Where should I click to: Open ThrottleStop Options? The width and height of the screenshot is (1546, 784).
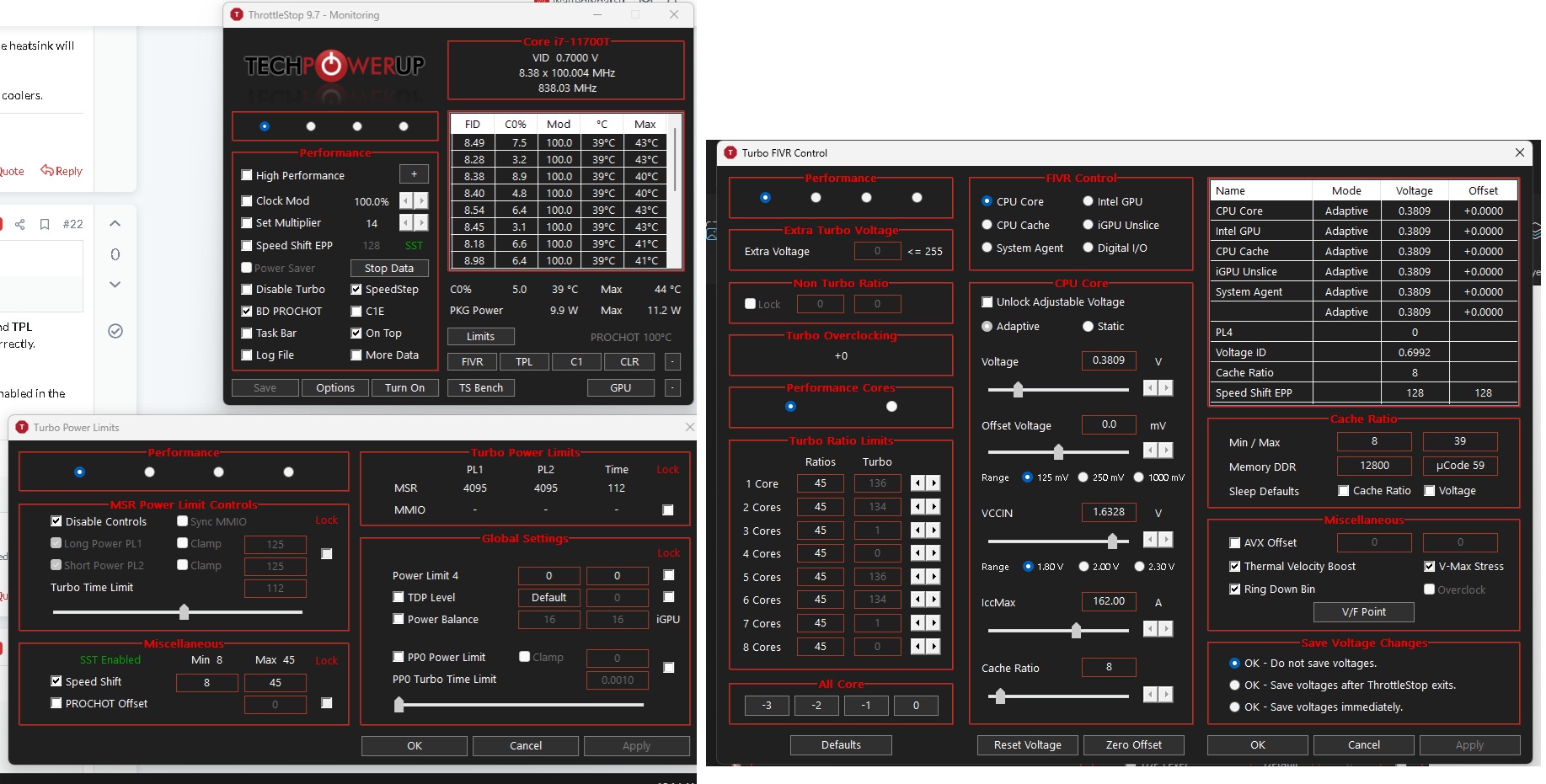[x=335, y=387]
